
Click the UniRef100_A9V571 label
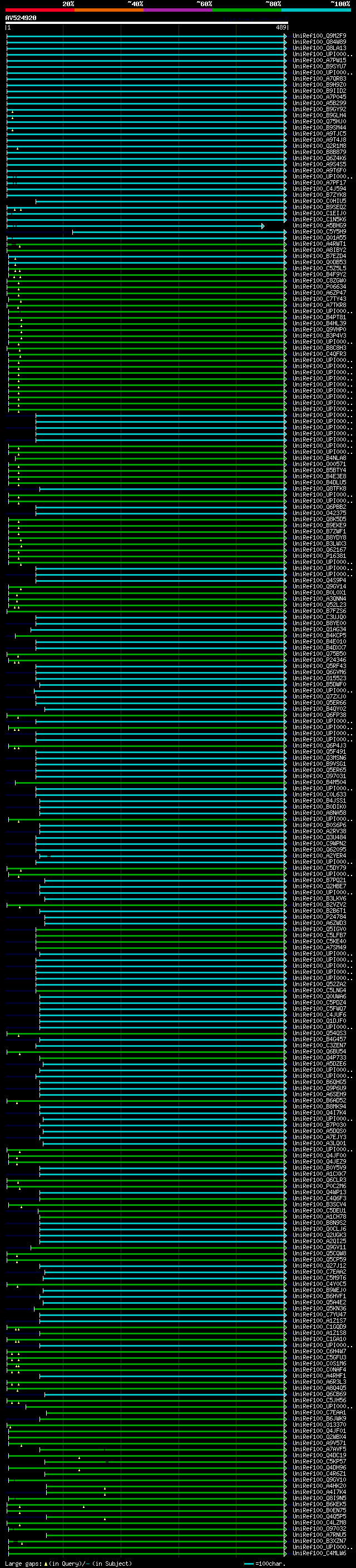319,1443
